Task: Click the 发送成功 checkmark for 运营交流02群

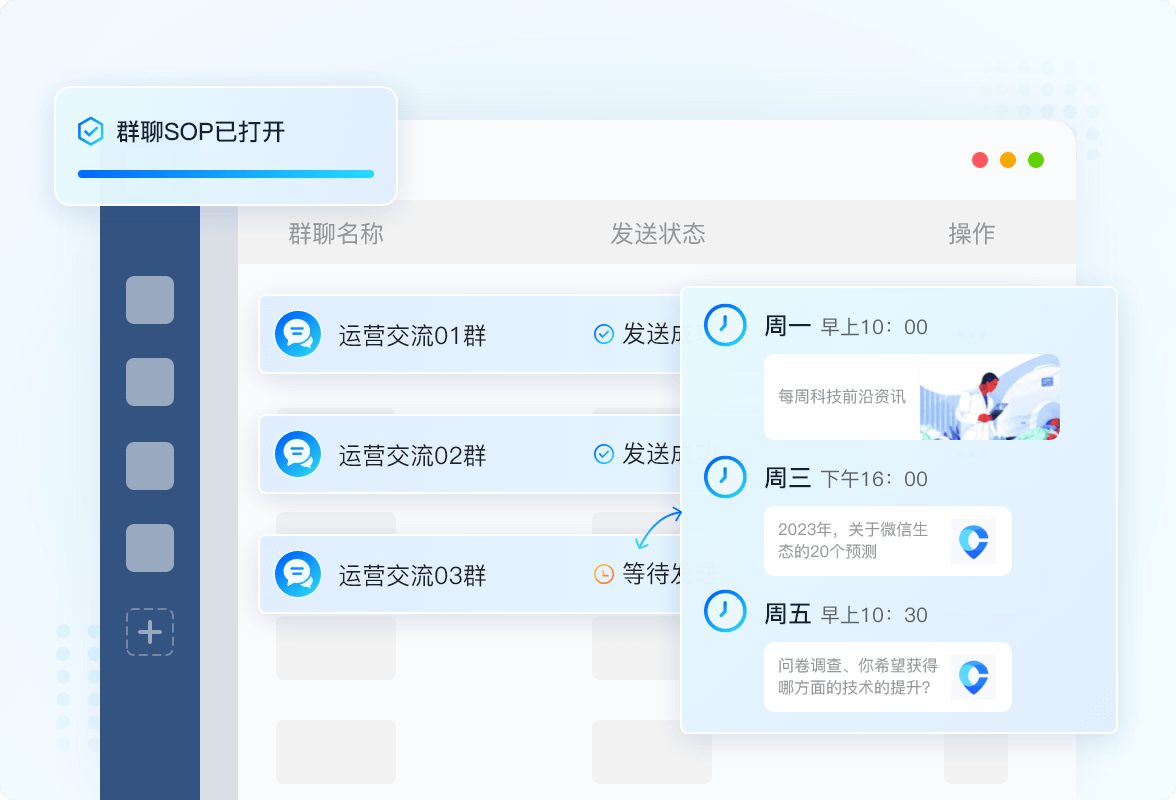Action: (x=604, y=454)
